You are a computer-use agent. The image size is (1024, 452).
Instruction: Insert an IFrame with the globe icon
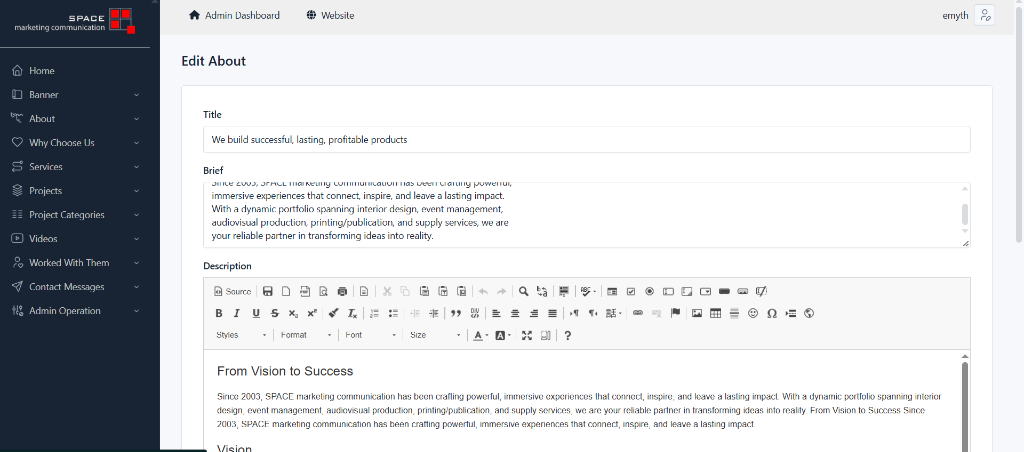point(809,314)
